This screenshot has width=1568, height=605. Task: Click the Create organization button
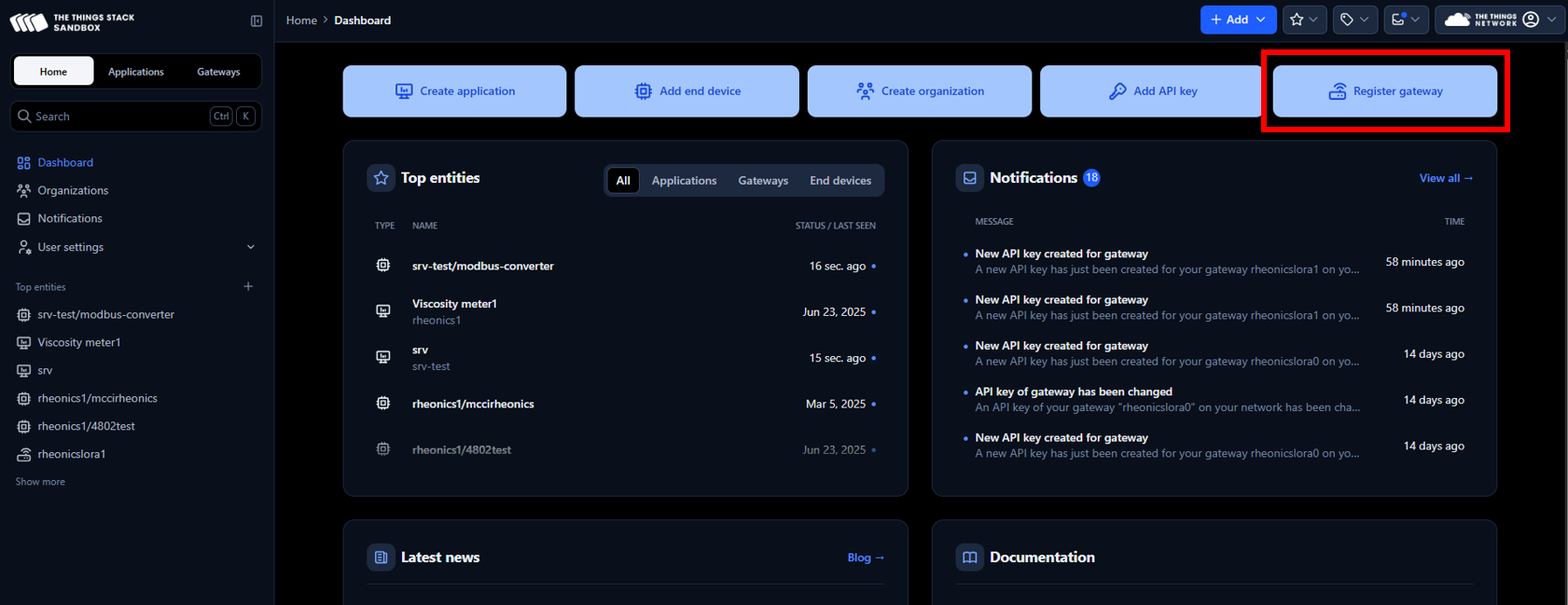click(x=920, y=91)
